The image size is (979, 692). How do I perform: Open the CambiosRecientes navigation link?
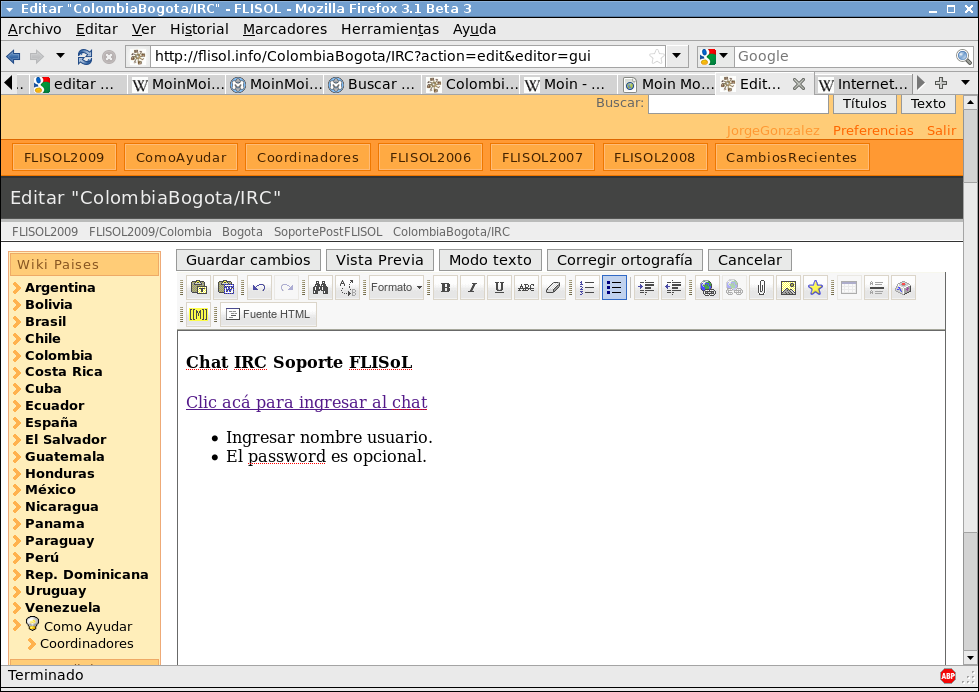791,157
